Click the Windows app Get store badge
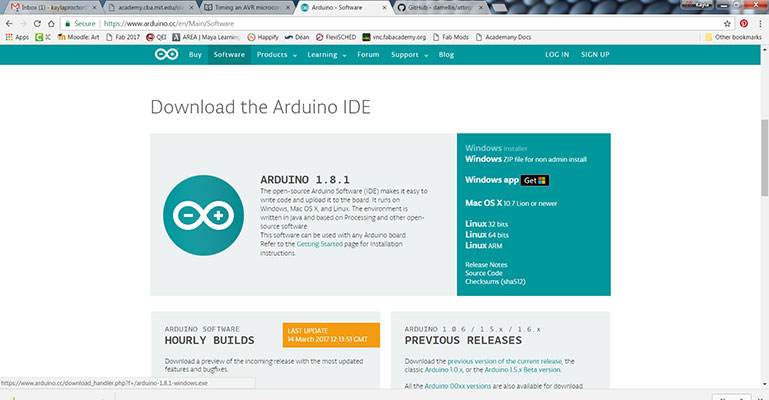This screenshot has width=769, height=400. tap(535, 180)
